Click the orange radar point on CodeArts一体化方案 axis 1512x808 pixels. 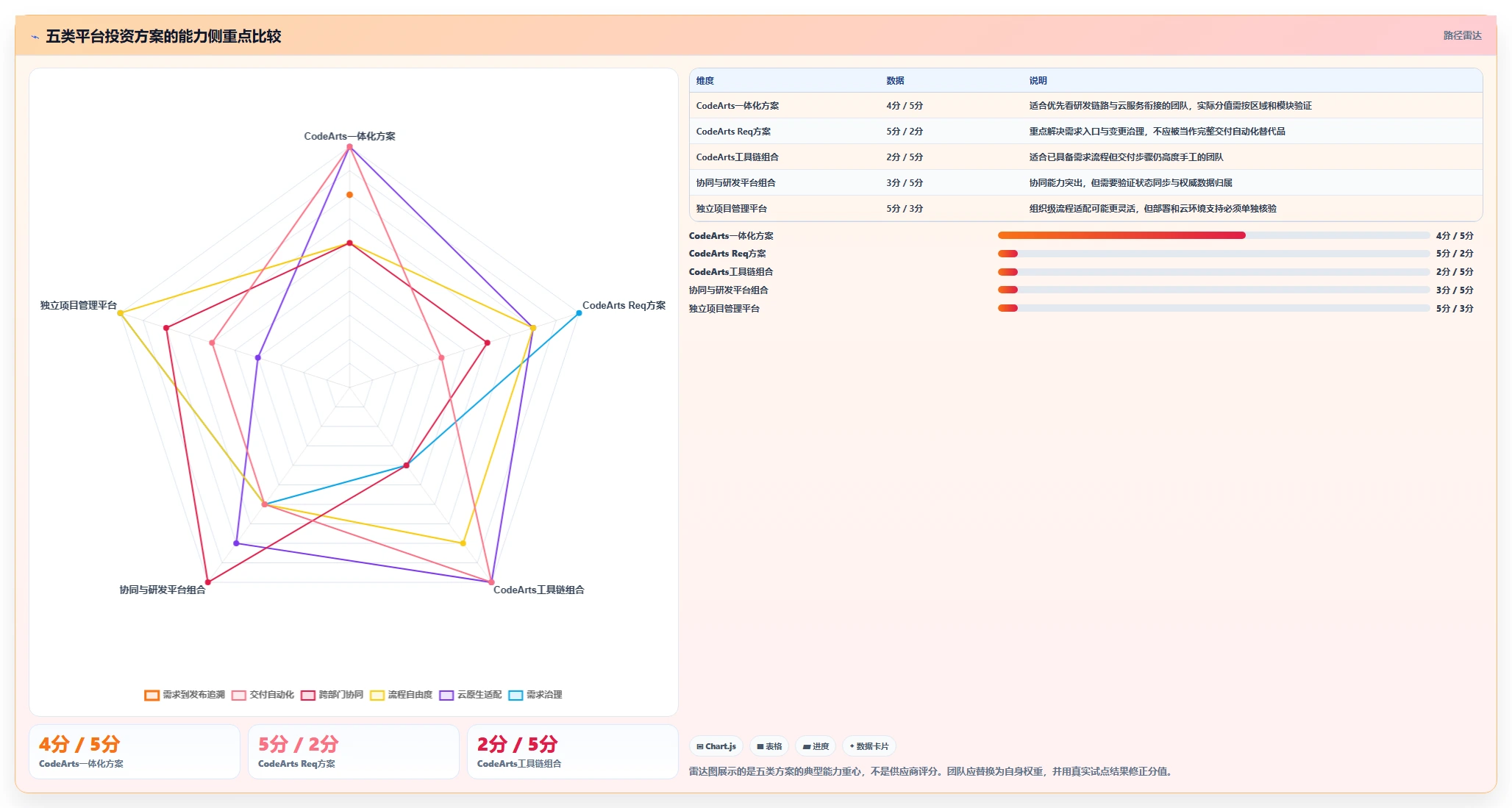(349, 195)
